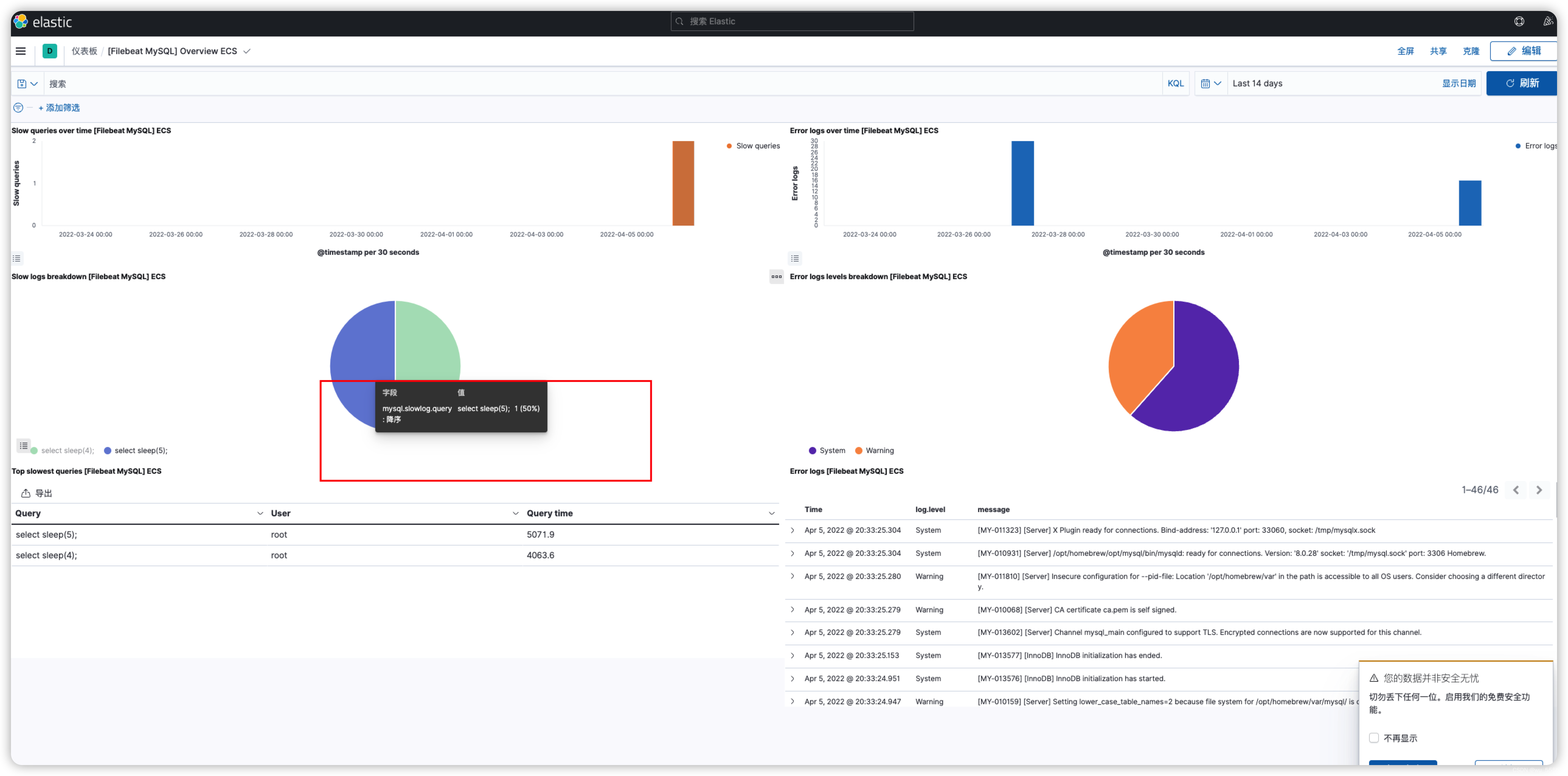Click the filter options icon
The image size is (1568, 776).
18,108
